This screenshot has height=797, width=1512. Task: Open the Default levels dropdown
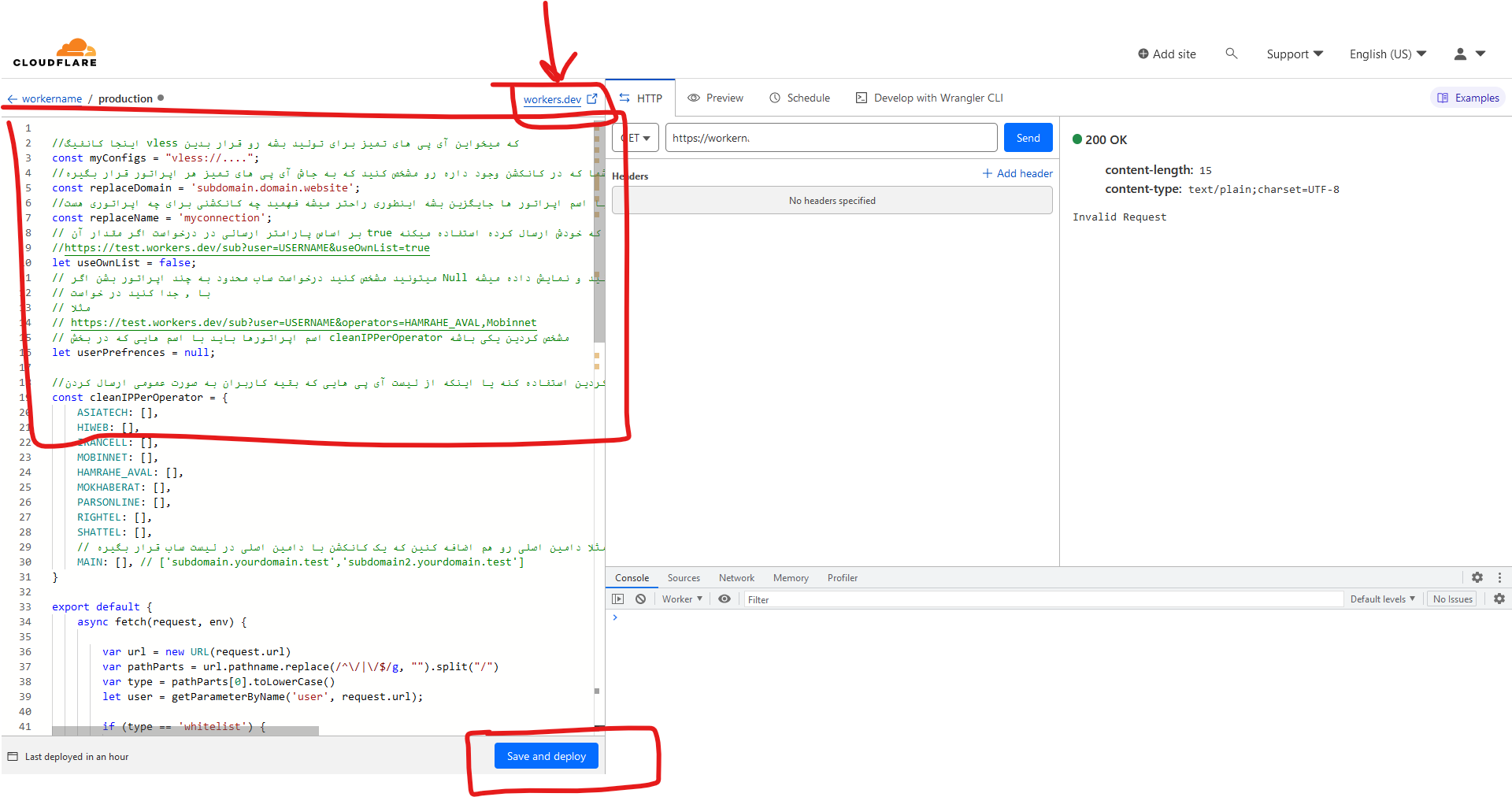pos(1382,599)
